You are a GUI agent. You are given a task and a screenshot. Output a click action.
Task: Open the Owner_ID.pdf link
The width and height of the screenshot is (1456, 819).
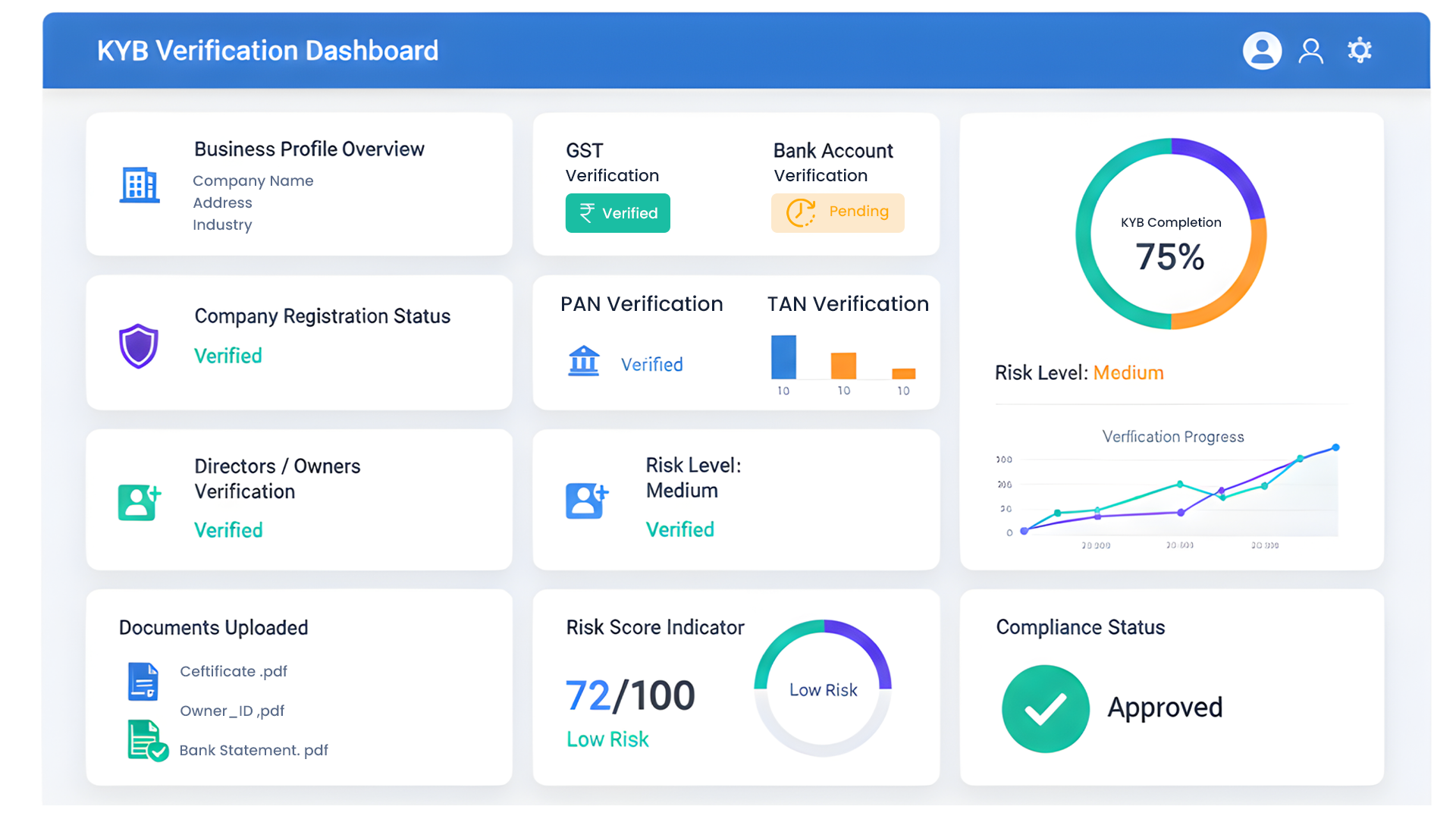[232, 711]
